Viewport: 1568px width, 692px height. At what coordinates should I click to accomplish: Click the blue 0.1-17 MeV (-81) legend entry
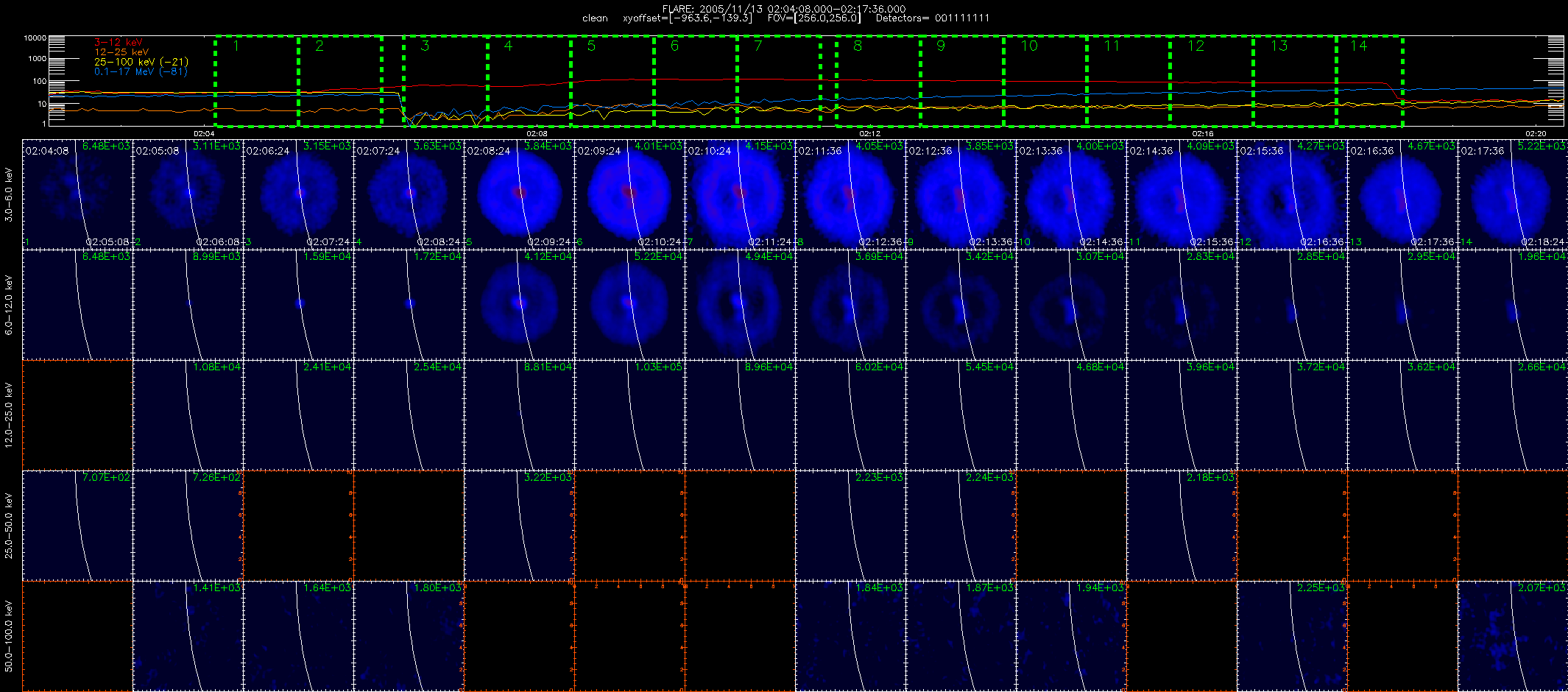141,71
